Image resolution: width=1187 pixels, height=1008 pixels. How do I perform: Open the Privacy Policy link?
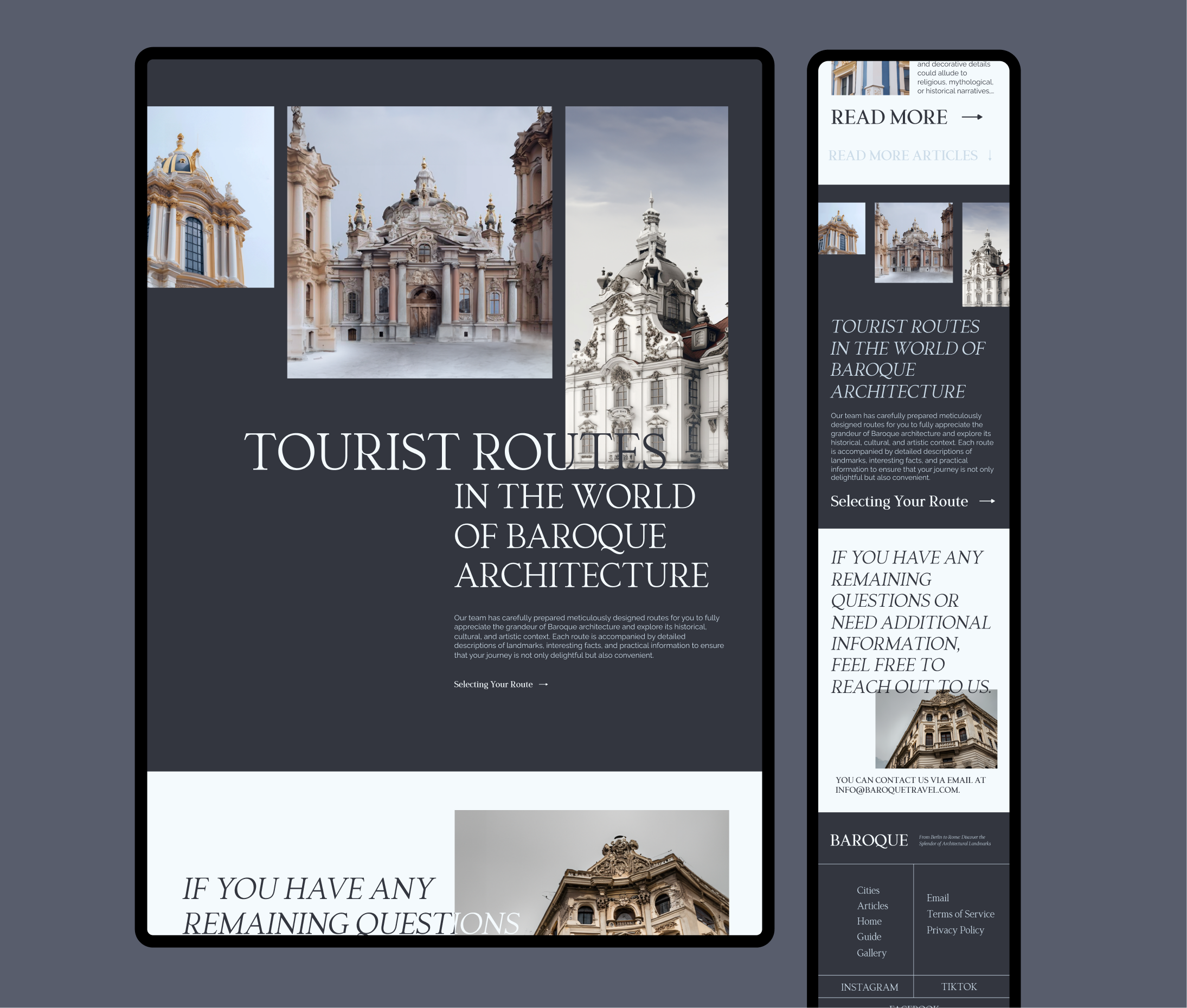pyautogui.click(x=955, y=930)
